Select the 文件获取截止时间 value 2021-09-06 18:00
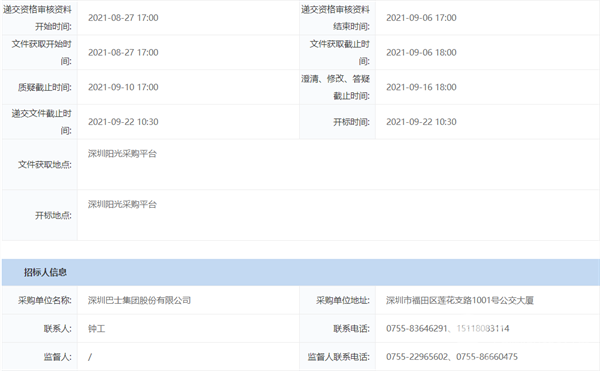The height and width of the screenshot is (371, 600). point(421,52)
